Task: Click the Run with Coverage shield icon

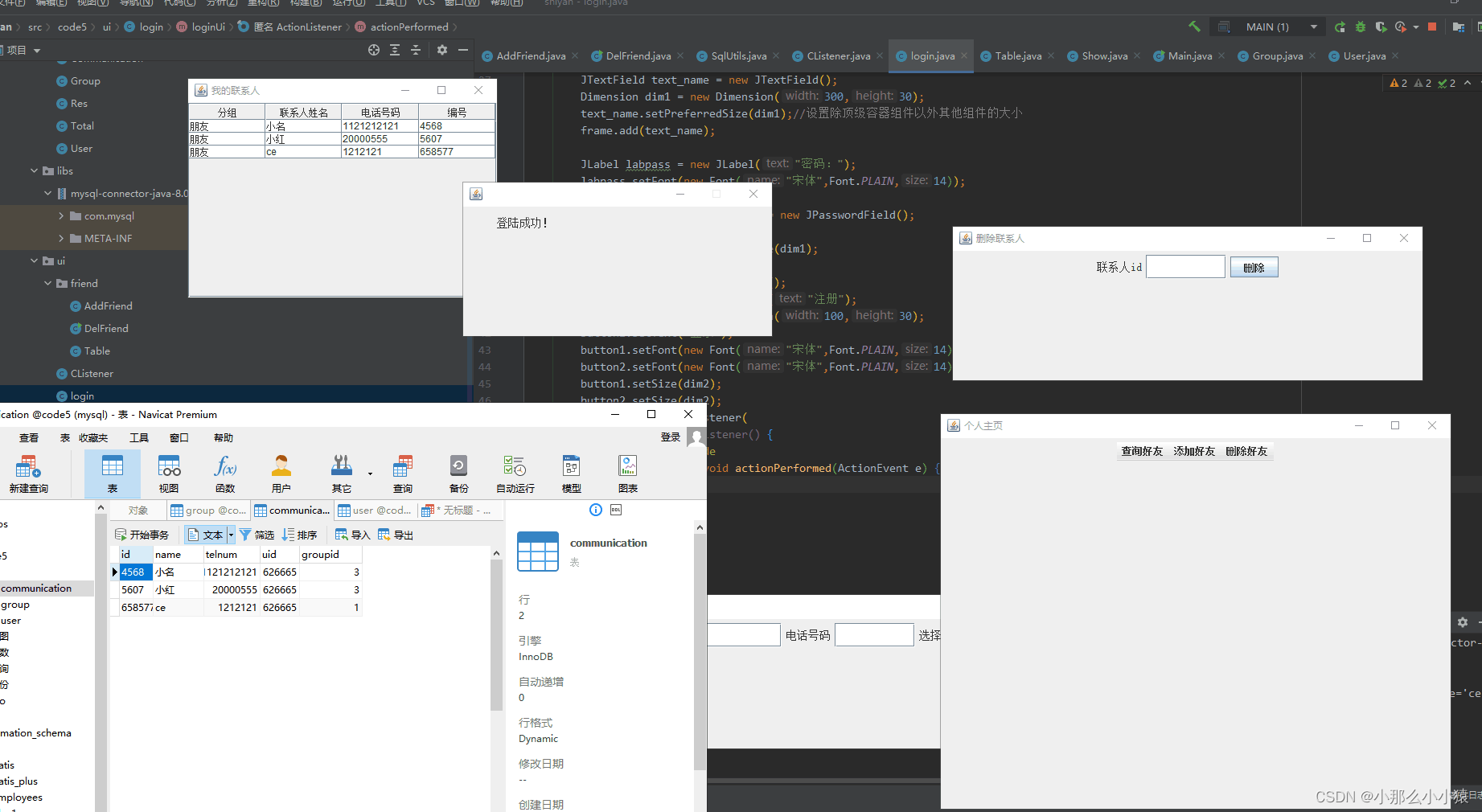Action: 1381,27
